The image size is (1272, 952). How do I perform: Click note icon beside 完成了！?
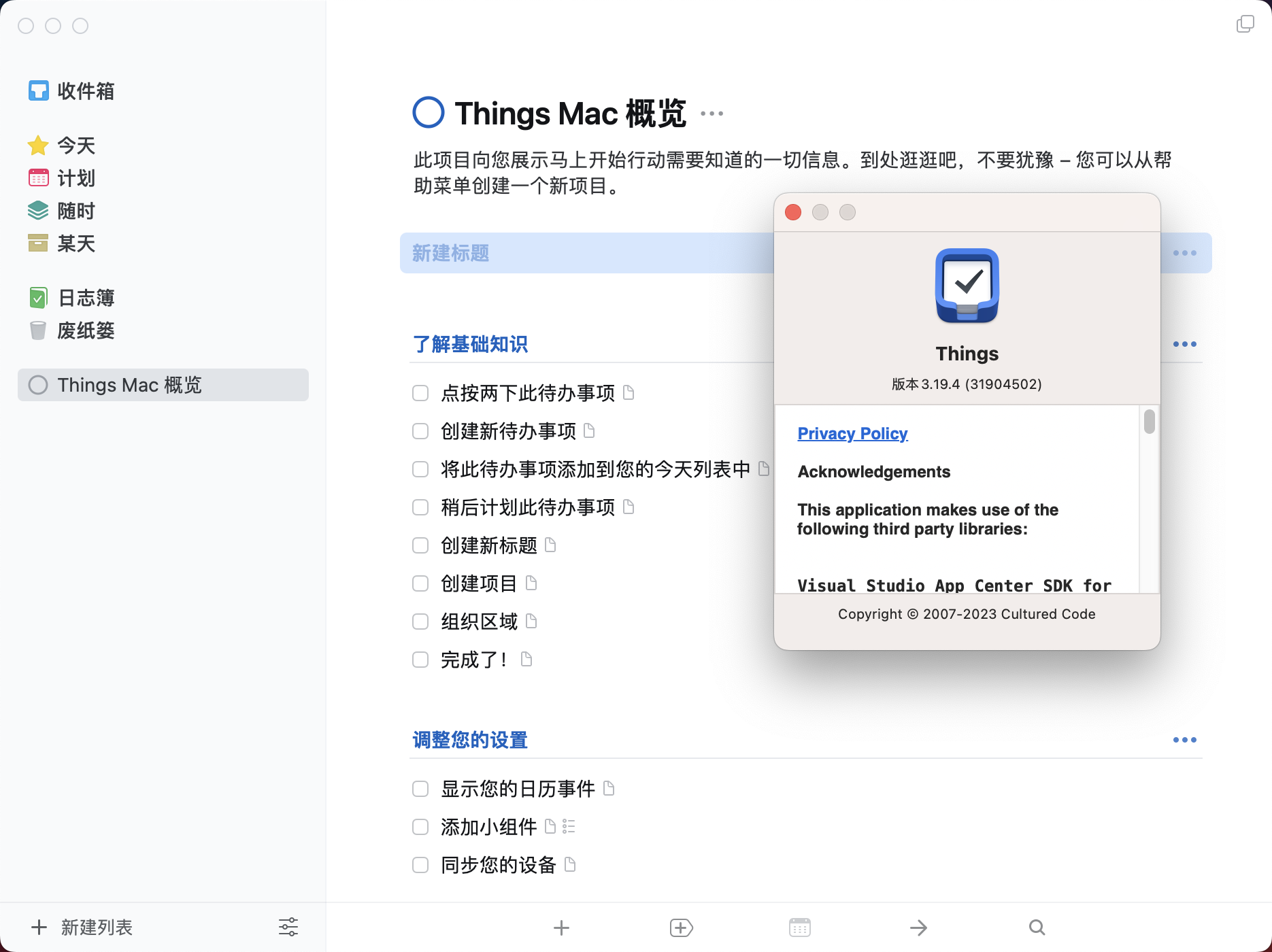[x=526, y=659]
